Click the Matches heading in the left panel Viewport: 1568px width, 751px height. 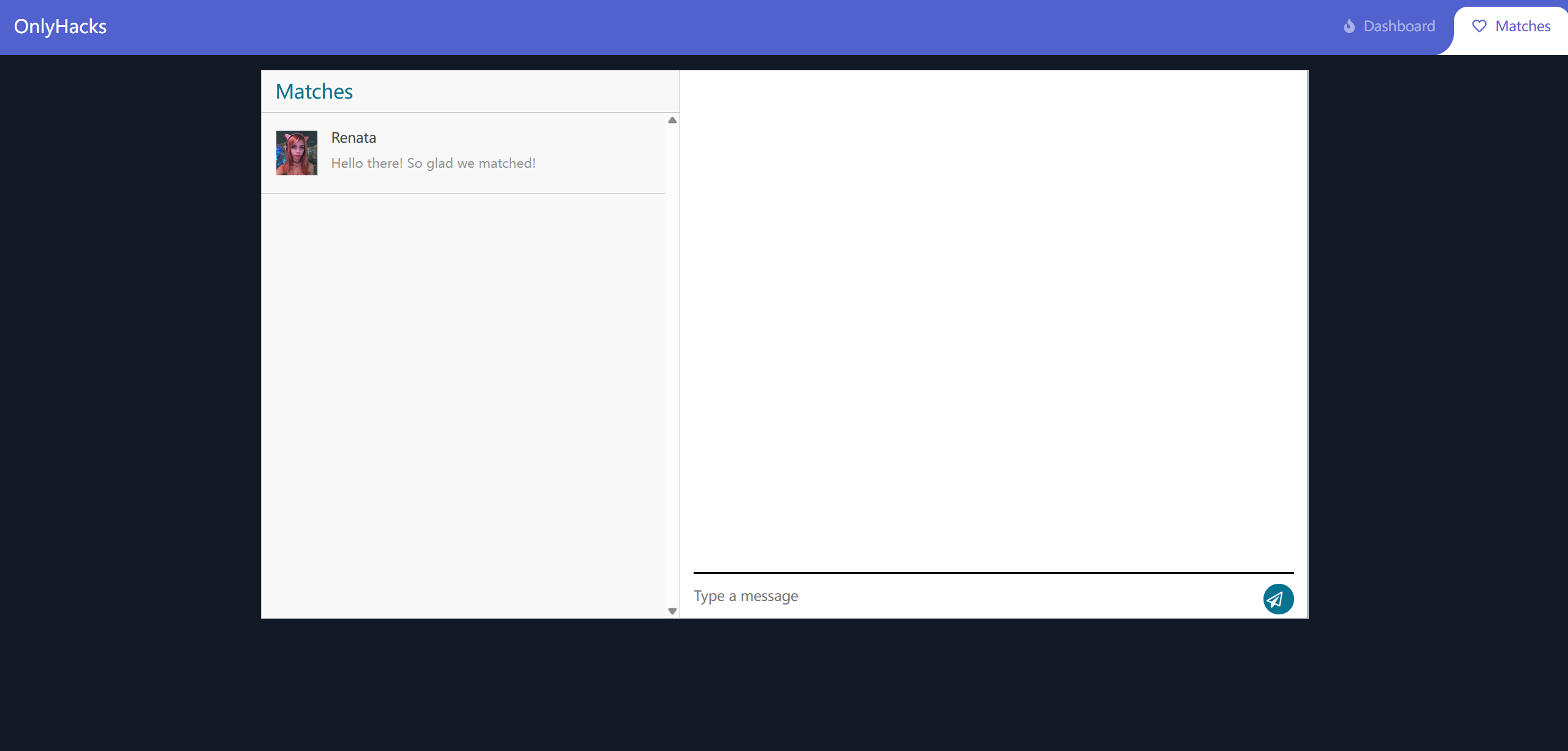click(314, 92)
